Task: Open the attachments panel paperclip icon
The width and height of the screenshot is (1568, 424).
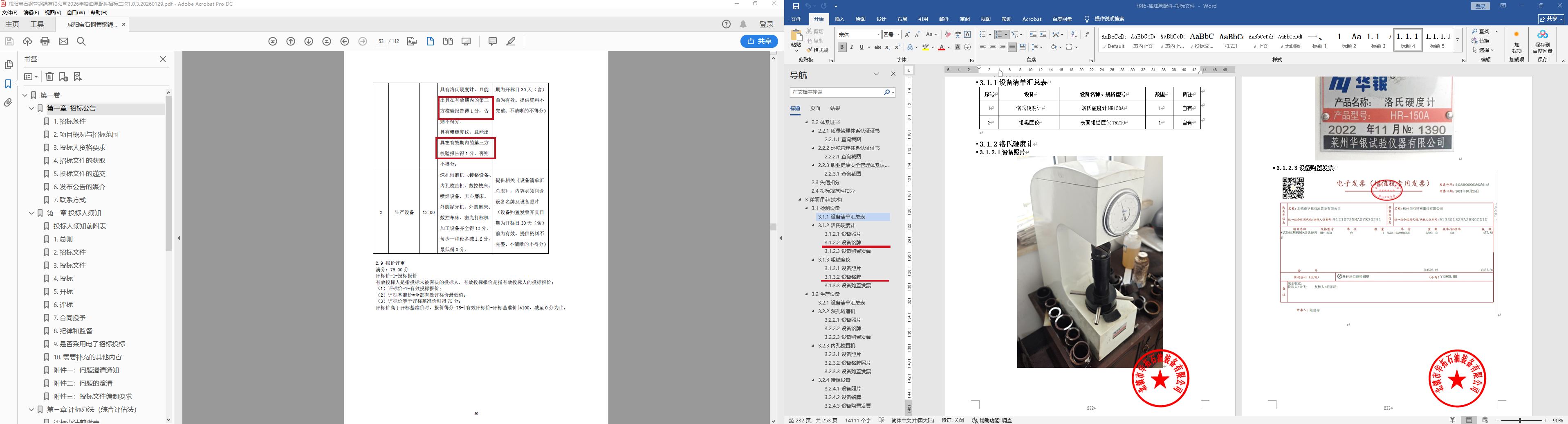Action: point(9,103)
